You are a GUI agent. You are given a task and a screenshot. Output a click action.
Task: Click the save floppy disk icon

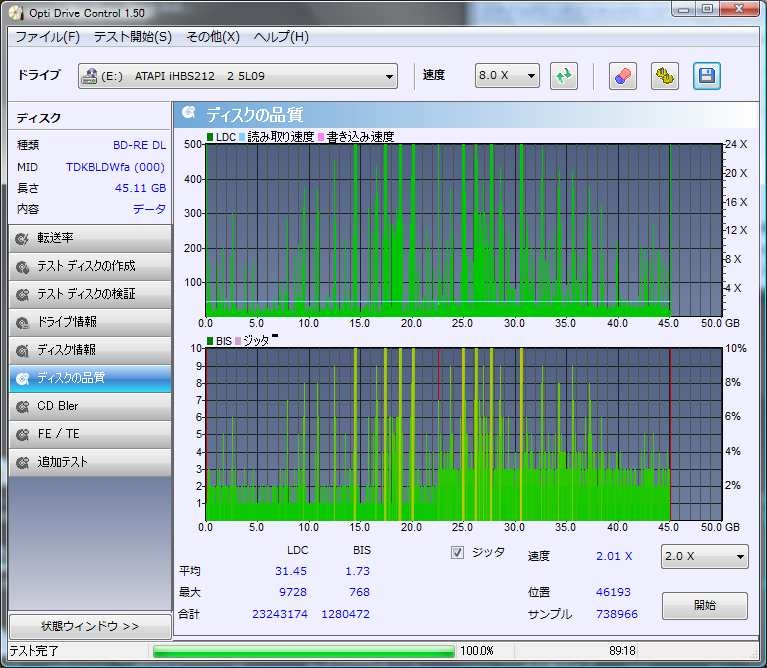[707, 76]
